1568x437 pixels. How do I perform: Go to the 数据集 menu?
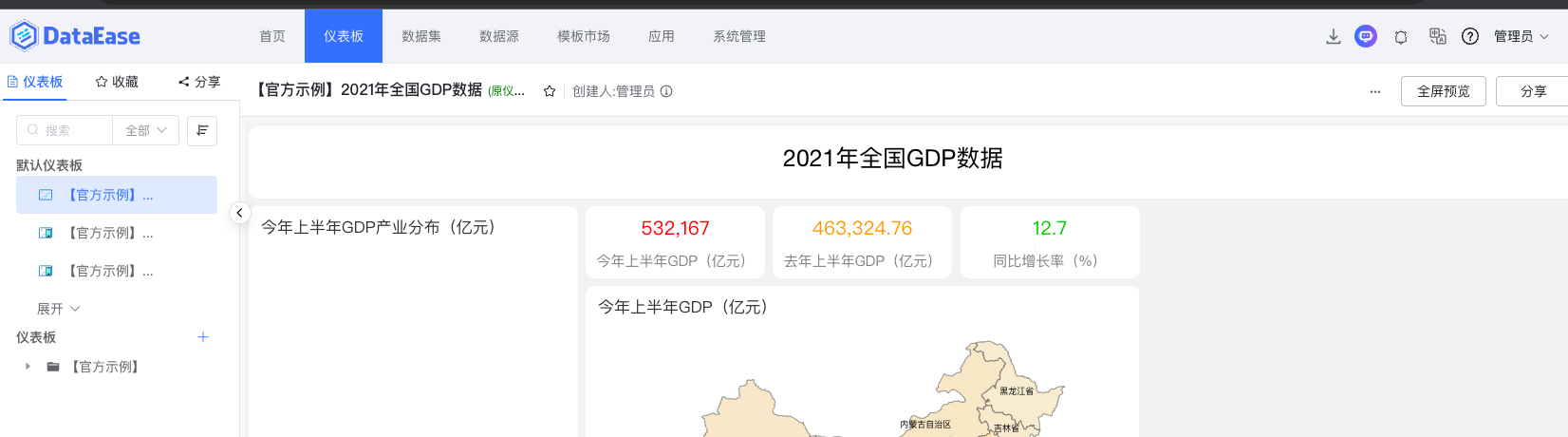[421, 36]
